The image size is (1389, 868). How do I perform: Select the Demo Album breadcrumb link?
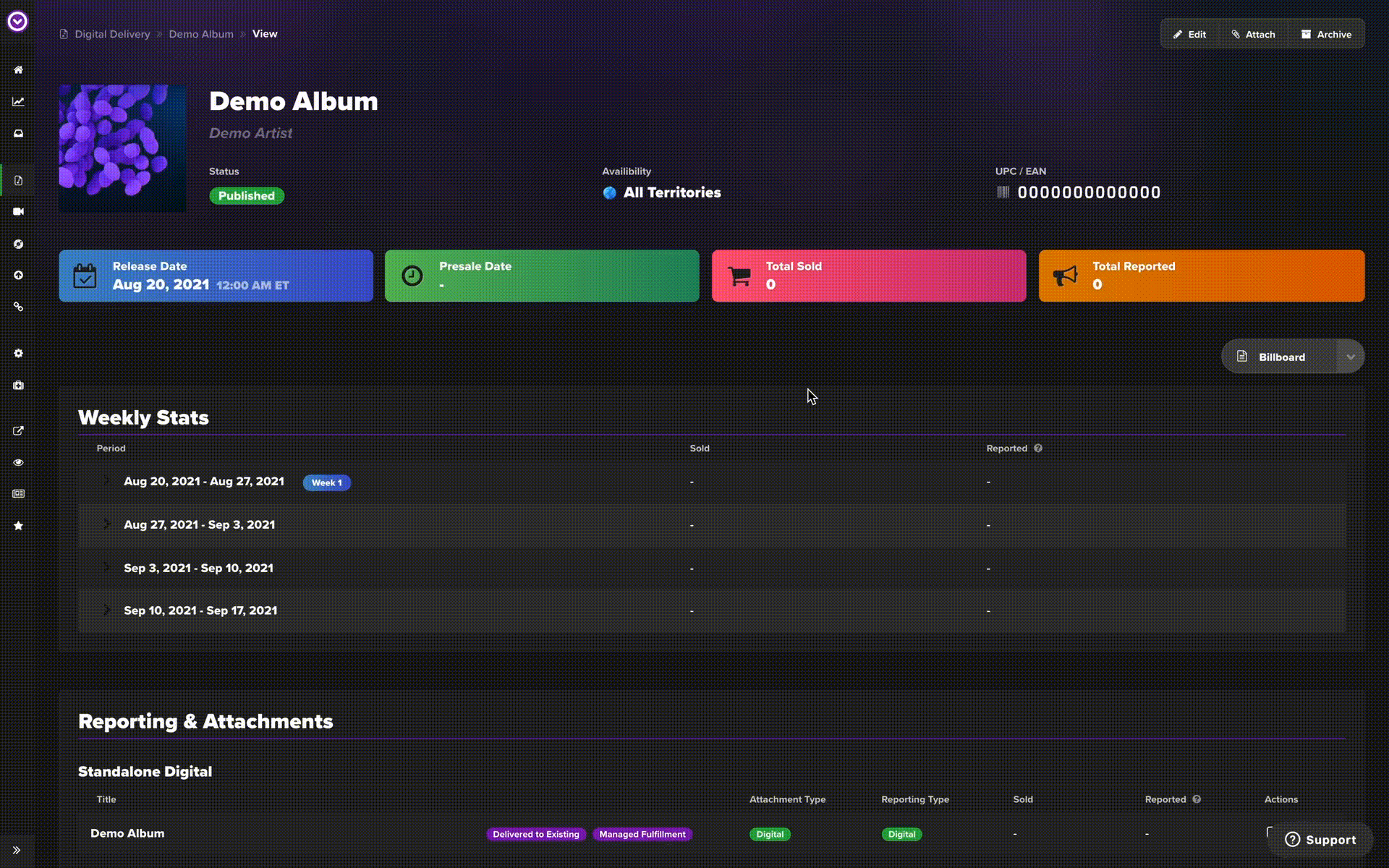click(x=200, y=35)
